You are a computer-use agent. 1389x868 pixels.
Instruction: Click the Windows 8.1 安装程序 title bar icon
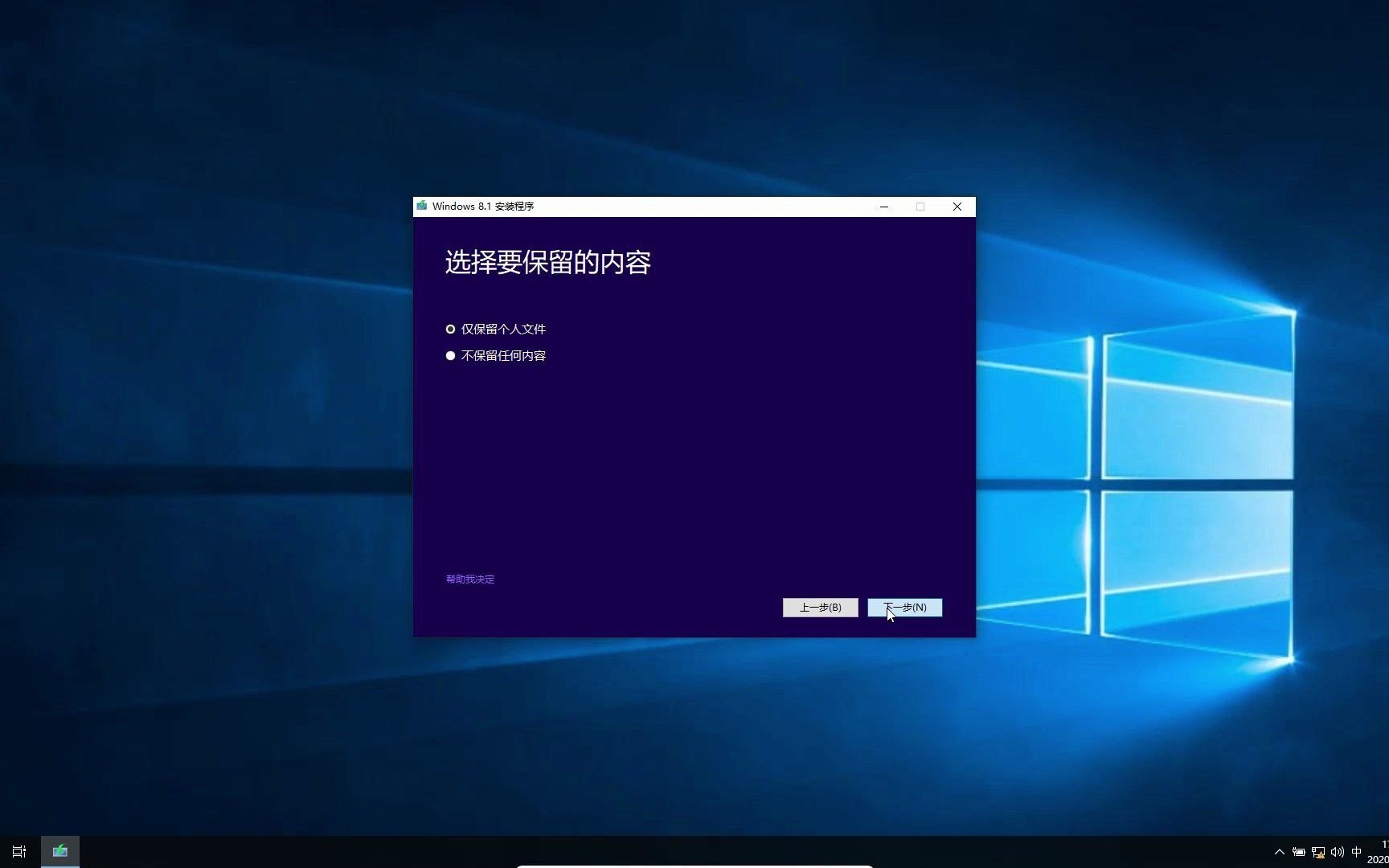click(422, 206)
